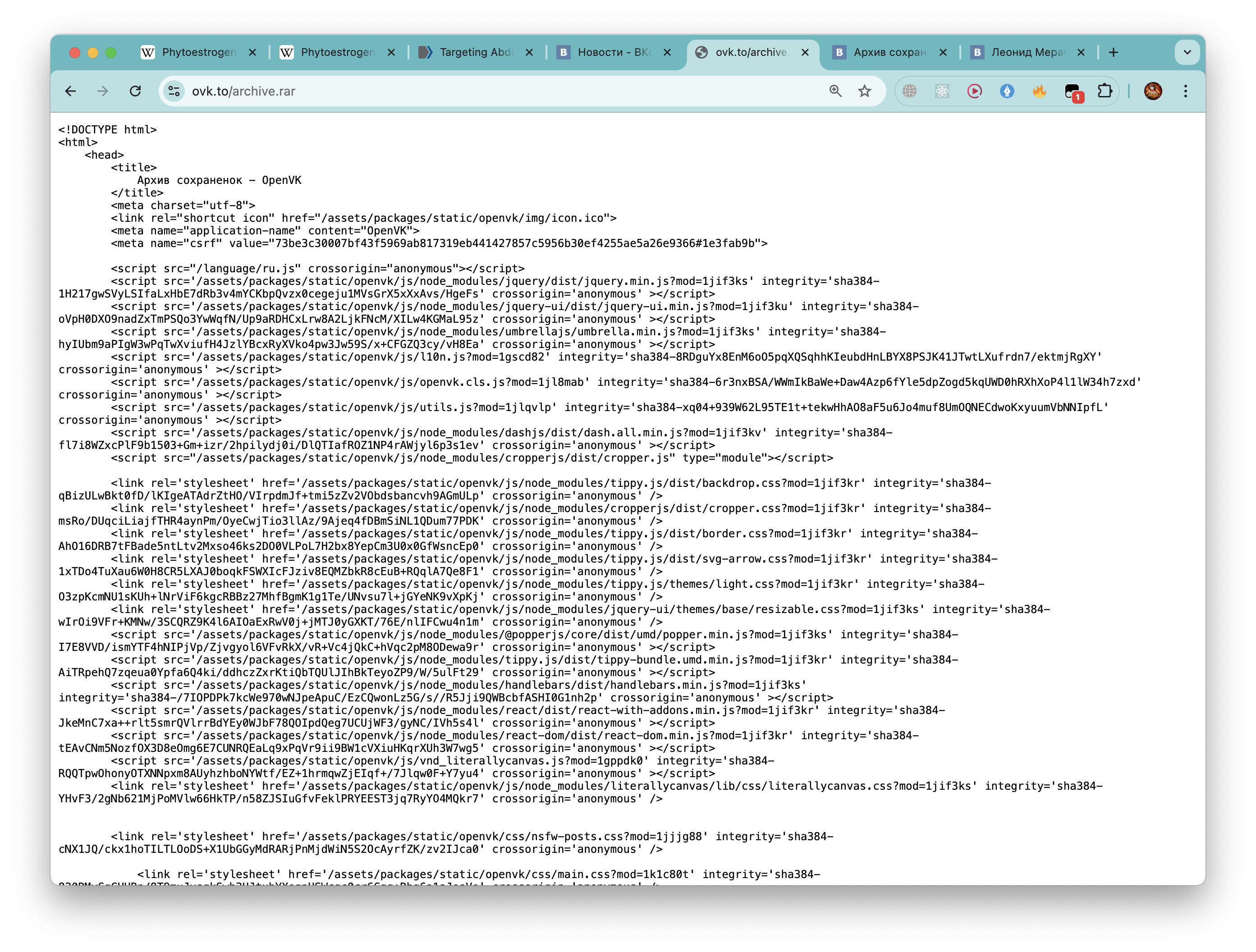The image size is (1256, 952).
Task: Click the back navigation arrow
Action: [70, 92]
